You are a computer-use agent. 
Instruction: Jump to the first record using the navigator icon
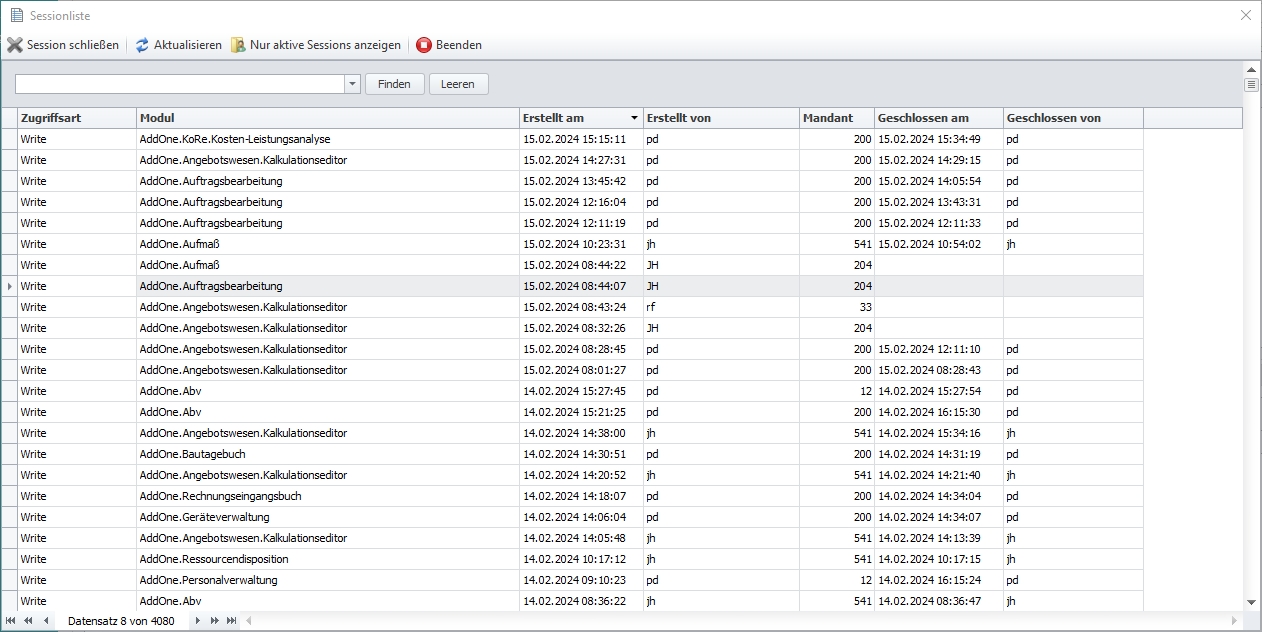(9, 621)
